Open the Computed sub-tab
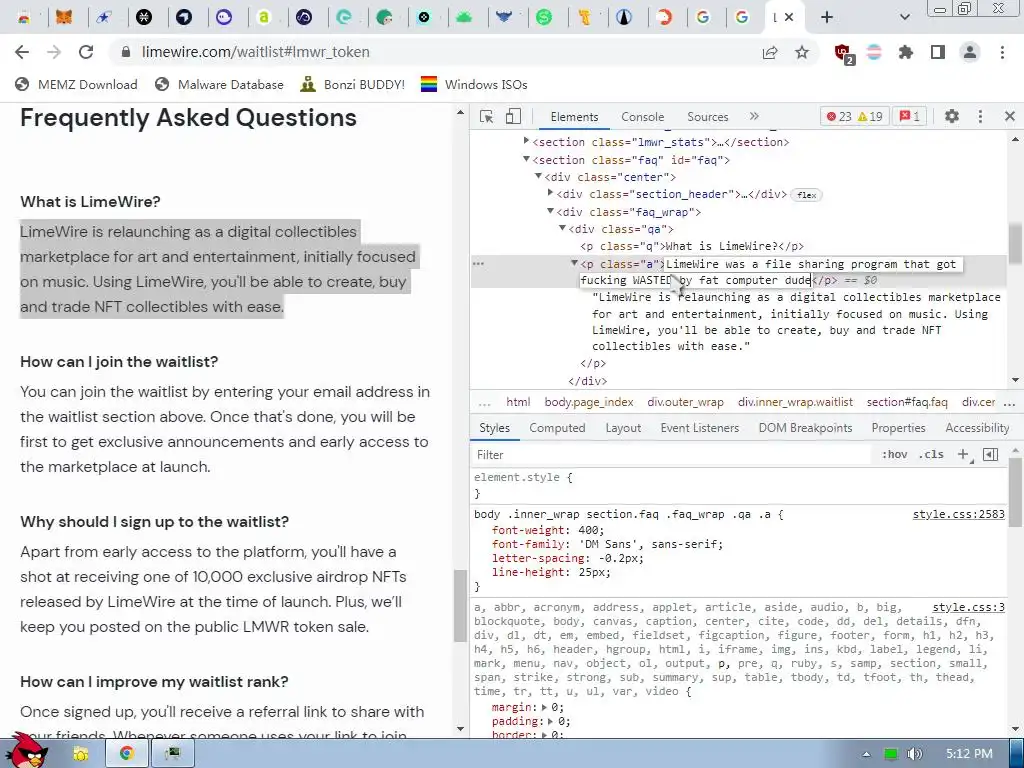1024x768 pixels. coord(557,428)
